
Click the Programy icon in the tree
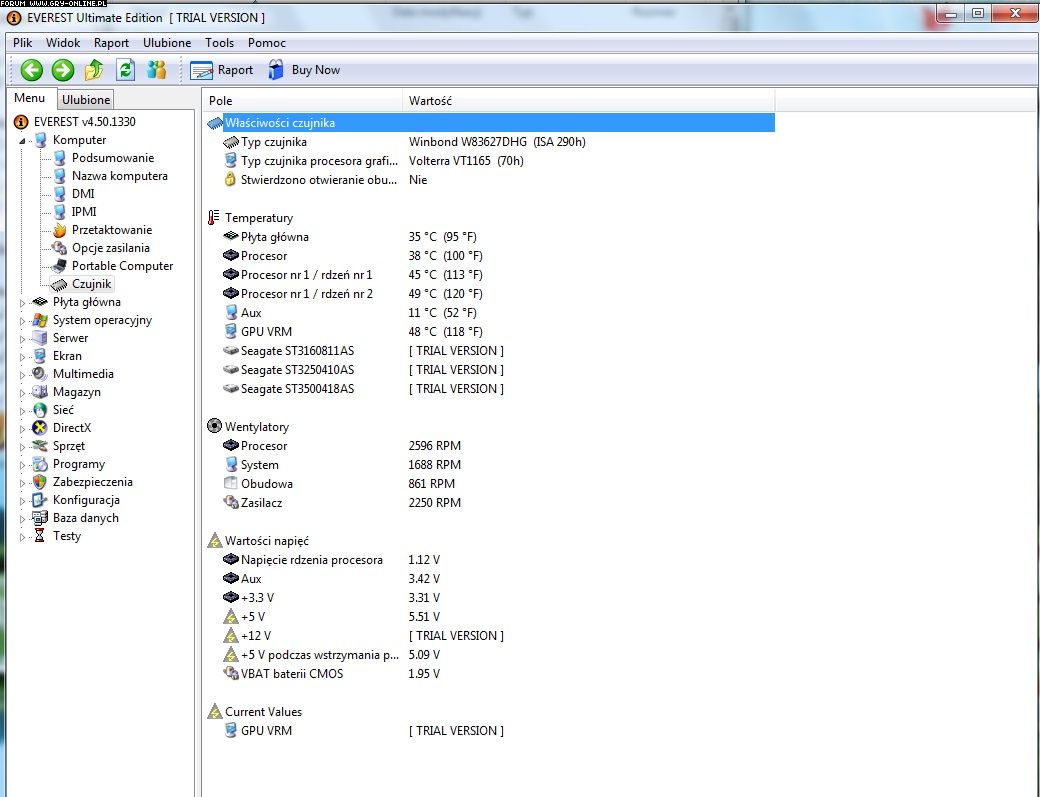(40, 464)
